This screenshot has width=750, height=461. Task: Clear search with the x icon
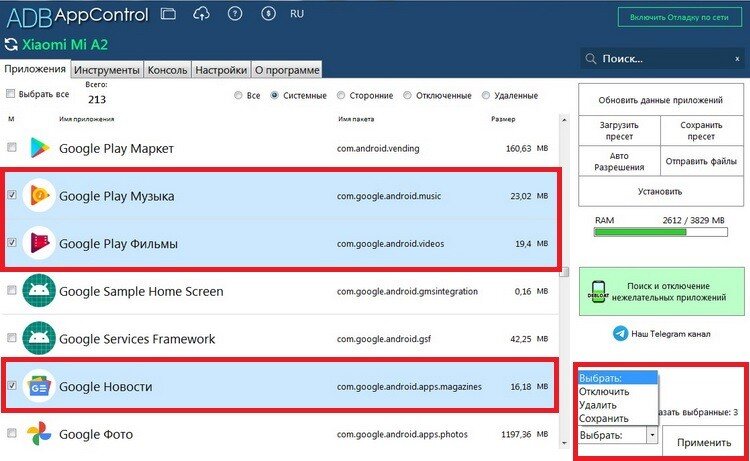tap(737, 59)
